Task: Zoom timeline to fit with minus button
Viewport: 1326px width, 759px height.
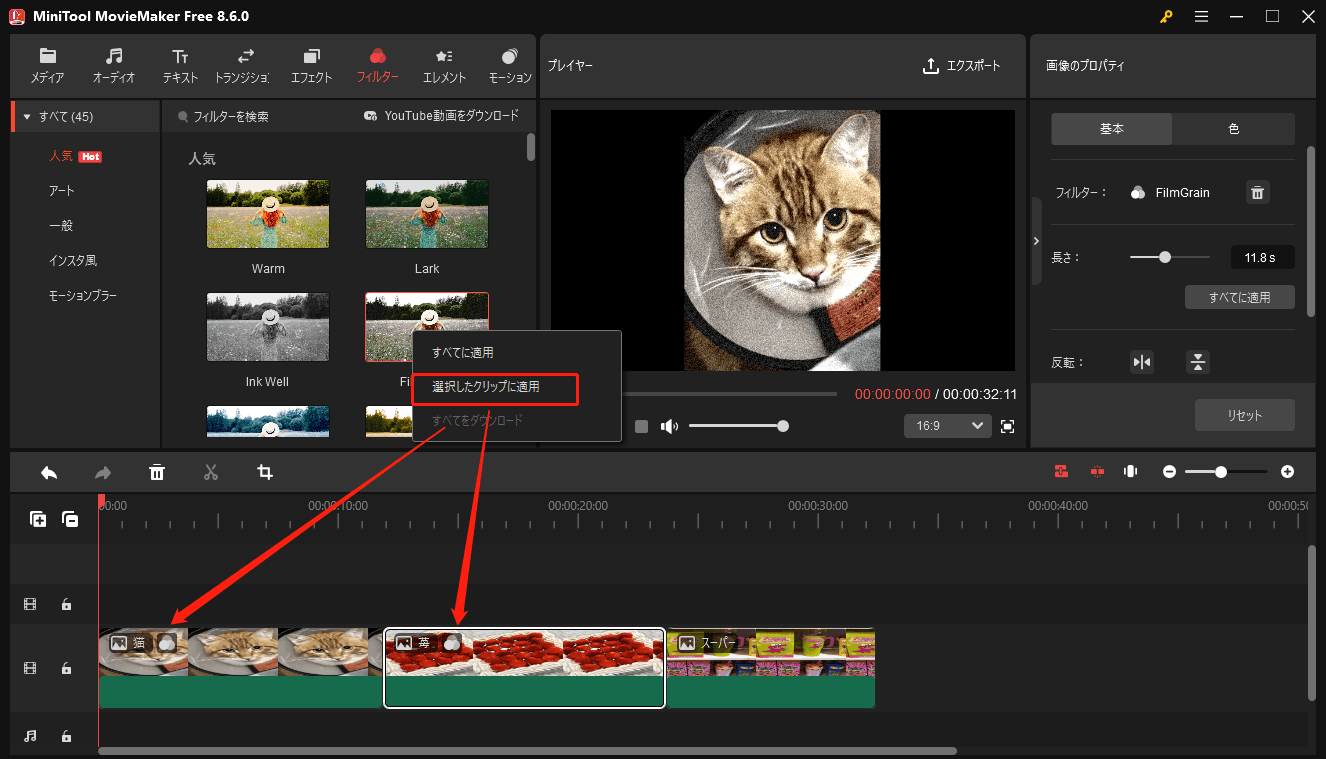Action: tap(1169, 471)
